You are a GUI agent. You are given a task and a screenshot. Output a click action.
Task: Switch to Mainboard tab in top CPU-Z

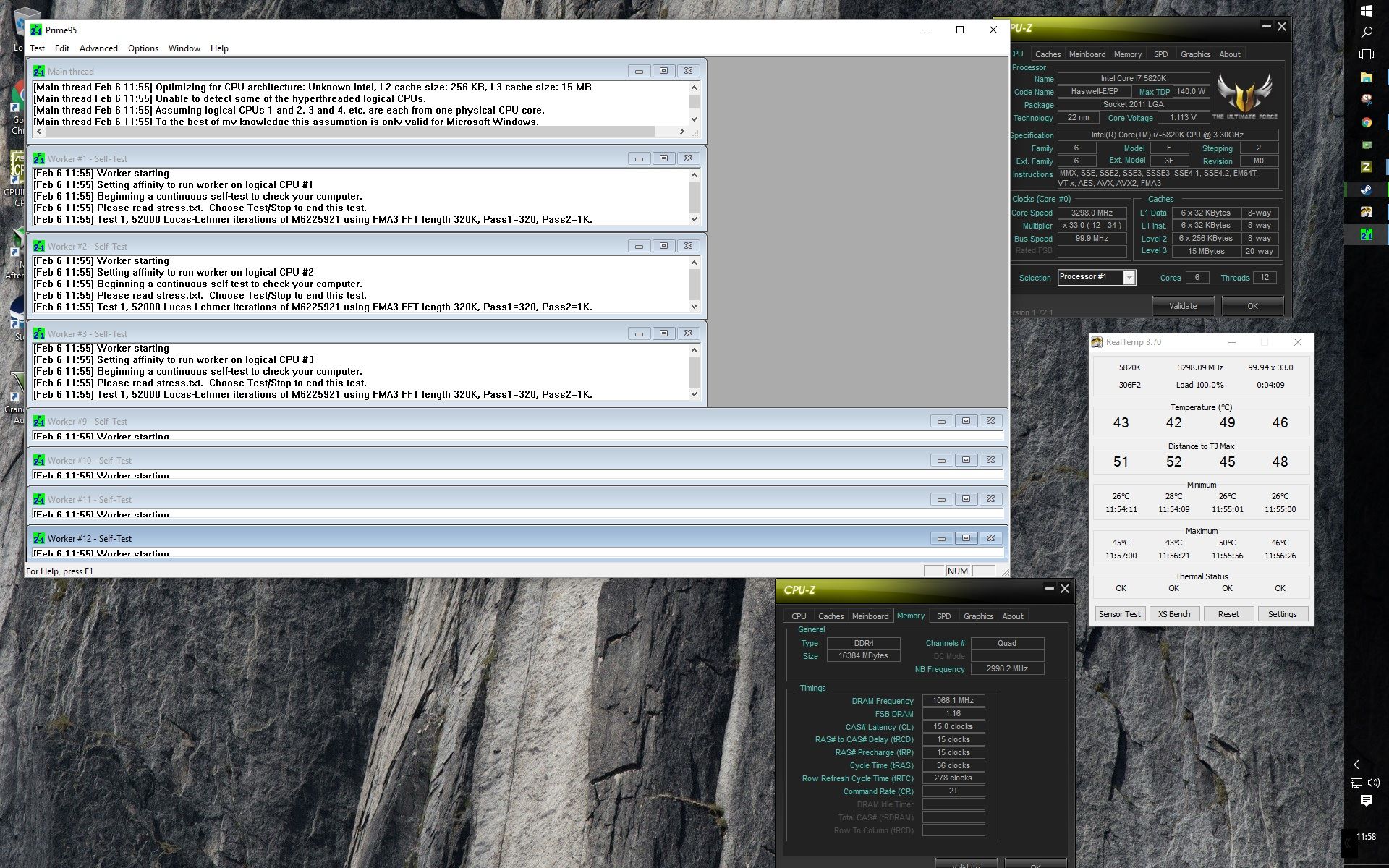1087,54
